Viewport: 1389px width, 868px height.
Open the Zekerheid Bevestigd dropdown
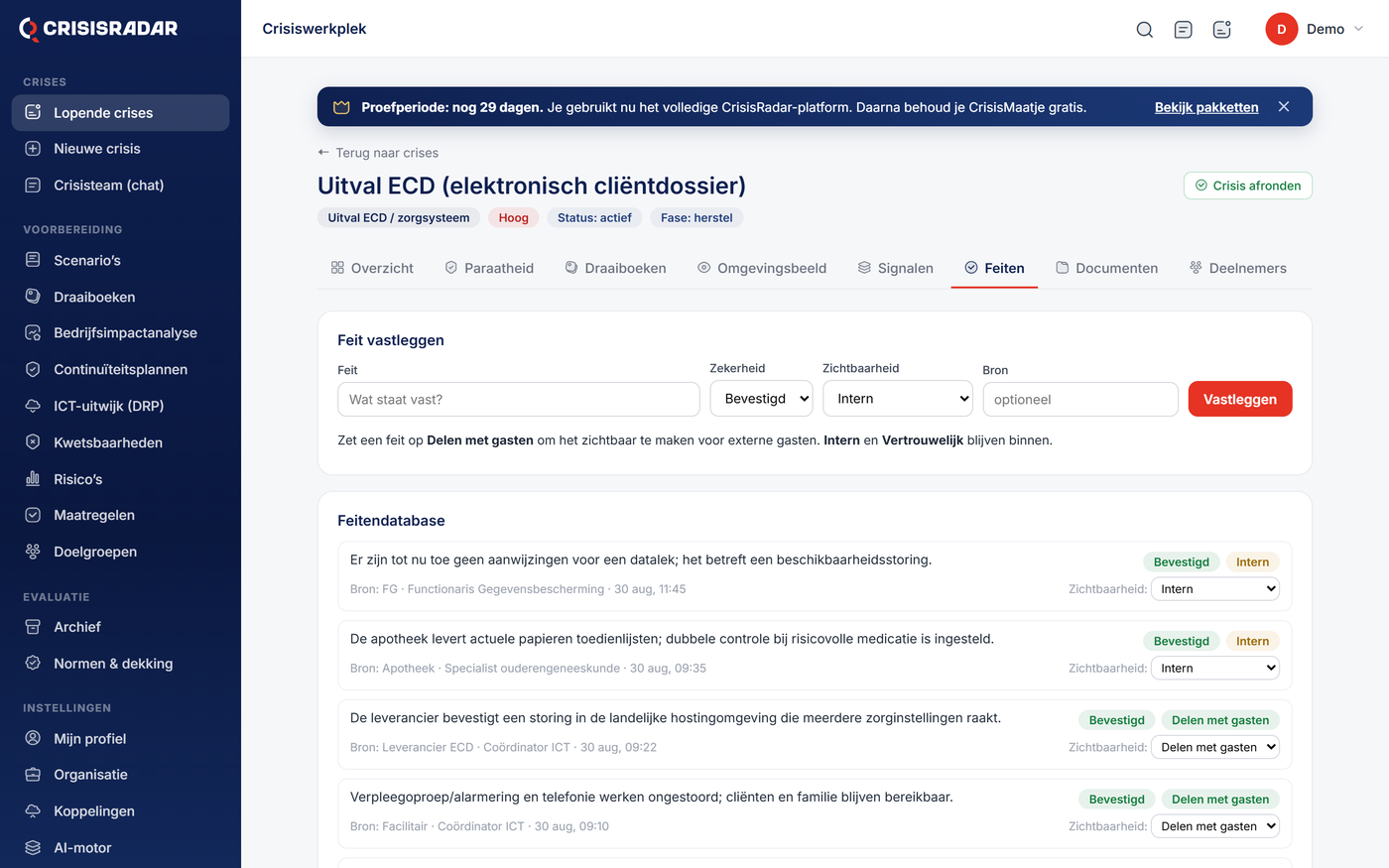761,399
